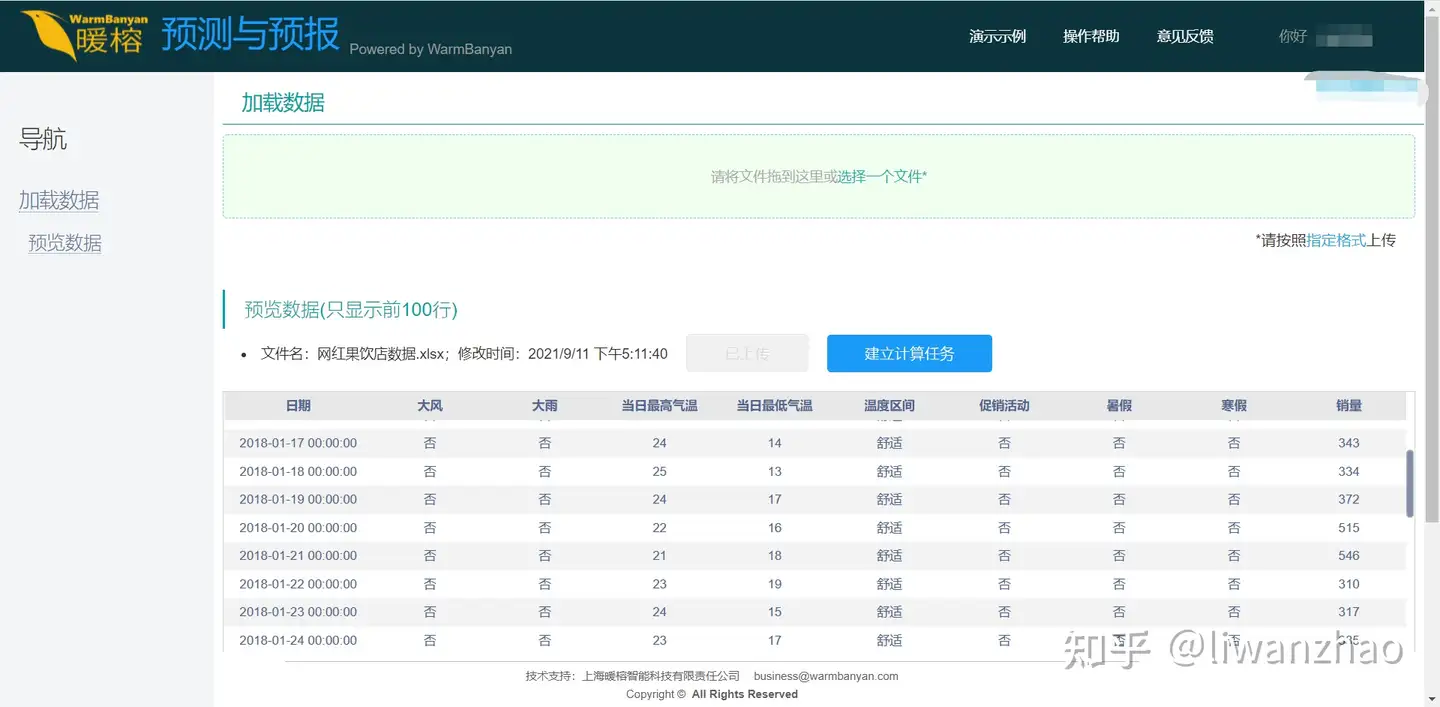The image size is (1440, 707).
Task: Click highest temperature 21 in 2018-01-21 row
Action: click(x=660, y=556)
